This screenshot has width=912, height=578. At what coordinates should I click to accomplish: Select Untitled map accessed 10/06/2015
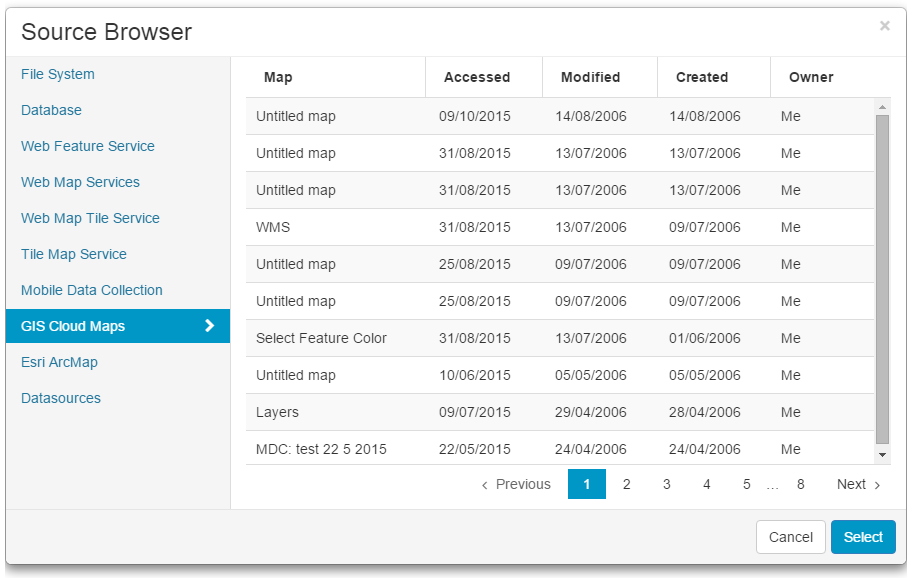560,375
